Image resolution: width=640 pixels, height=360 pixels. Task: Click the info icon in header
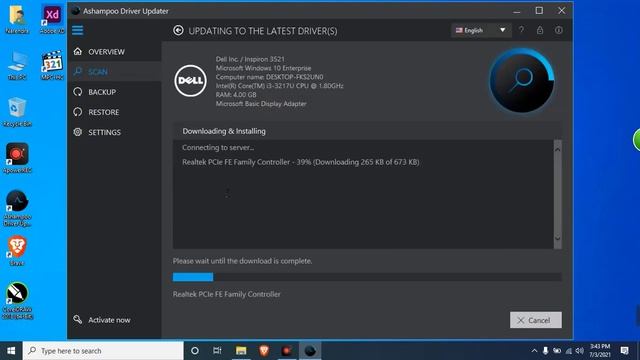(559, 30)
